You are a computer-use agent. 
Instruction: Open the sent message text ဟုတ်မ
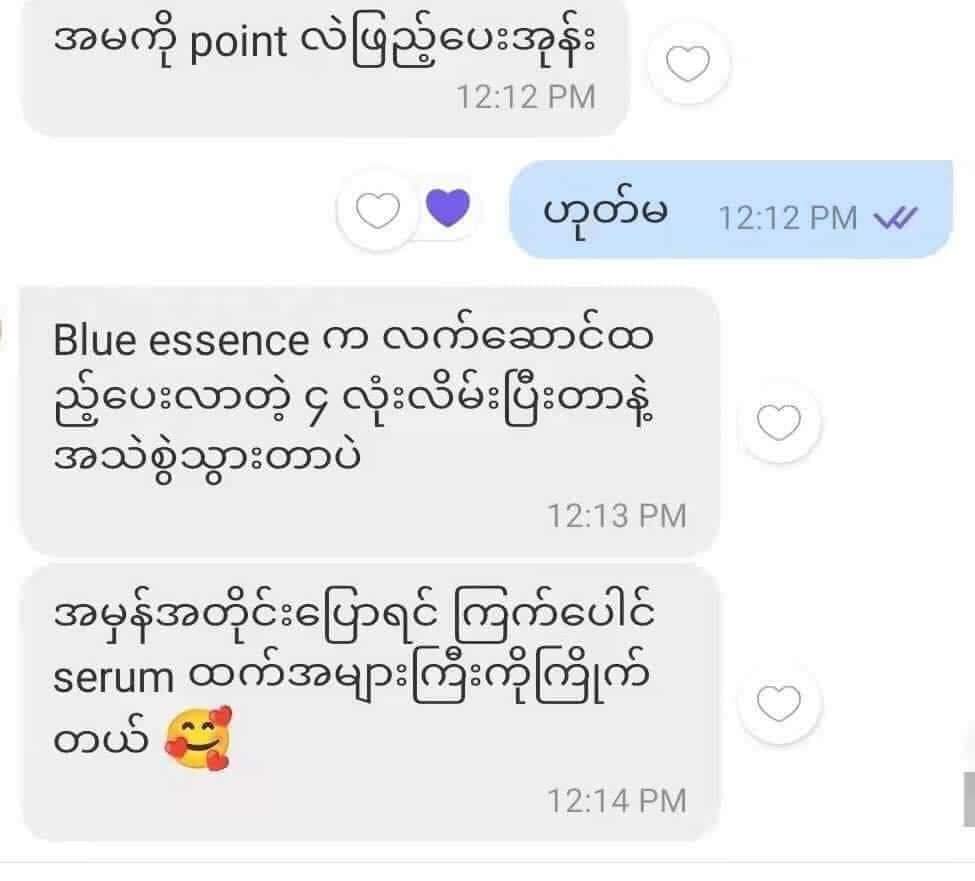(x=606, y=210)
